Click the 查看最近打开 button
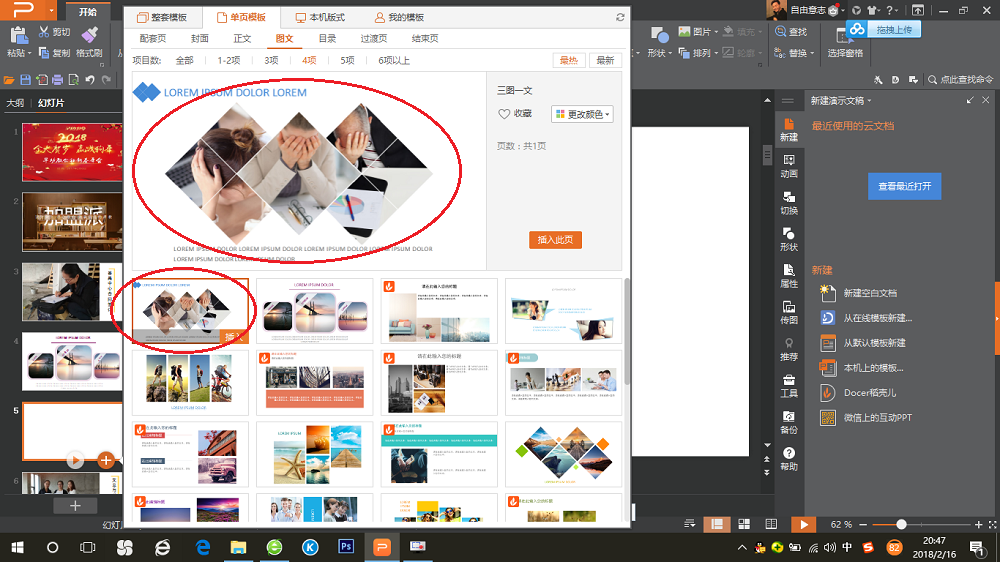 click(x=904, y=186)
